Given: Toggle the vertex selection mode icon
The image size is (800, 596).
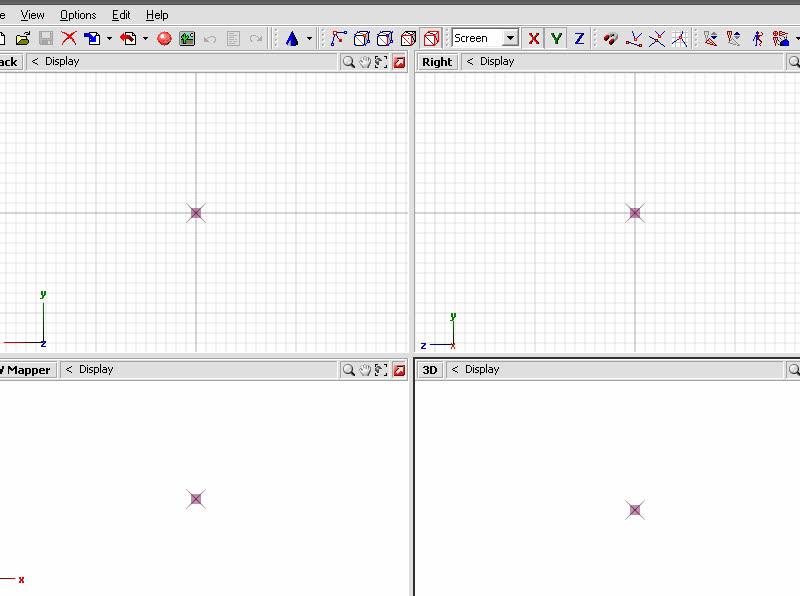Looking at the screenshot, I should 338,39.
